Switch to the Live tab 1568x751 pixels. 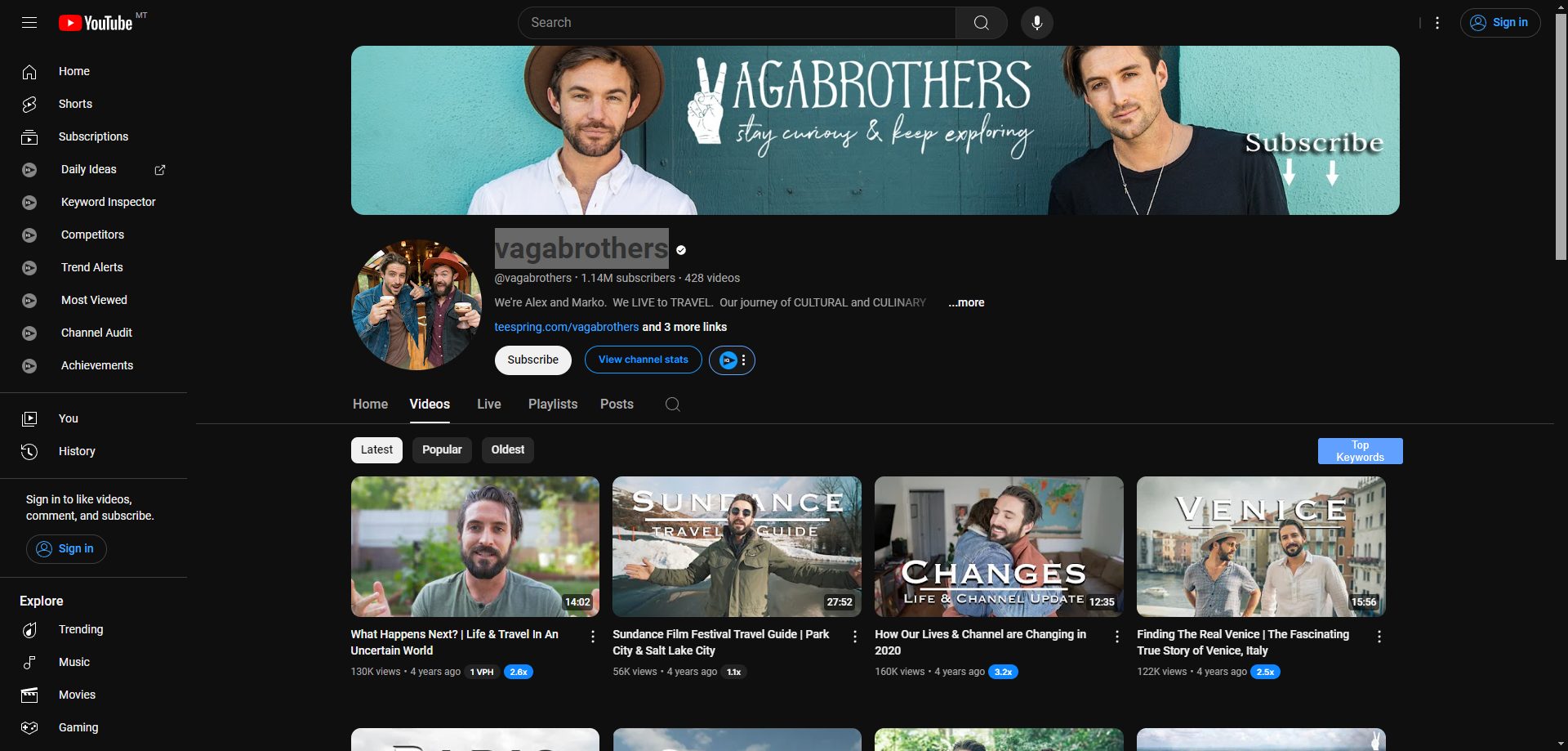click(x=489, y=405)
